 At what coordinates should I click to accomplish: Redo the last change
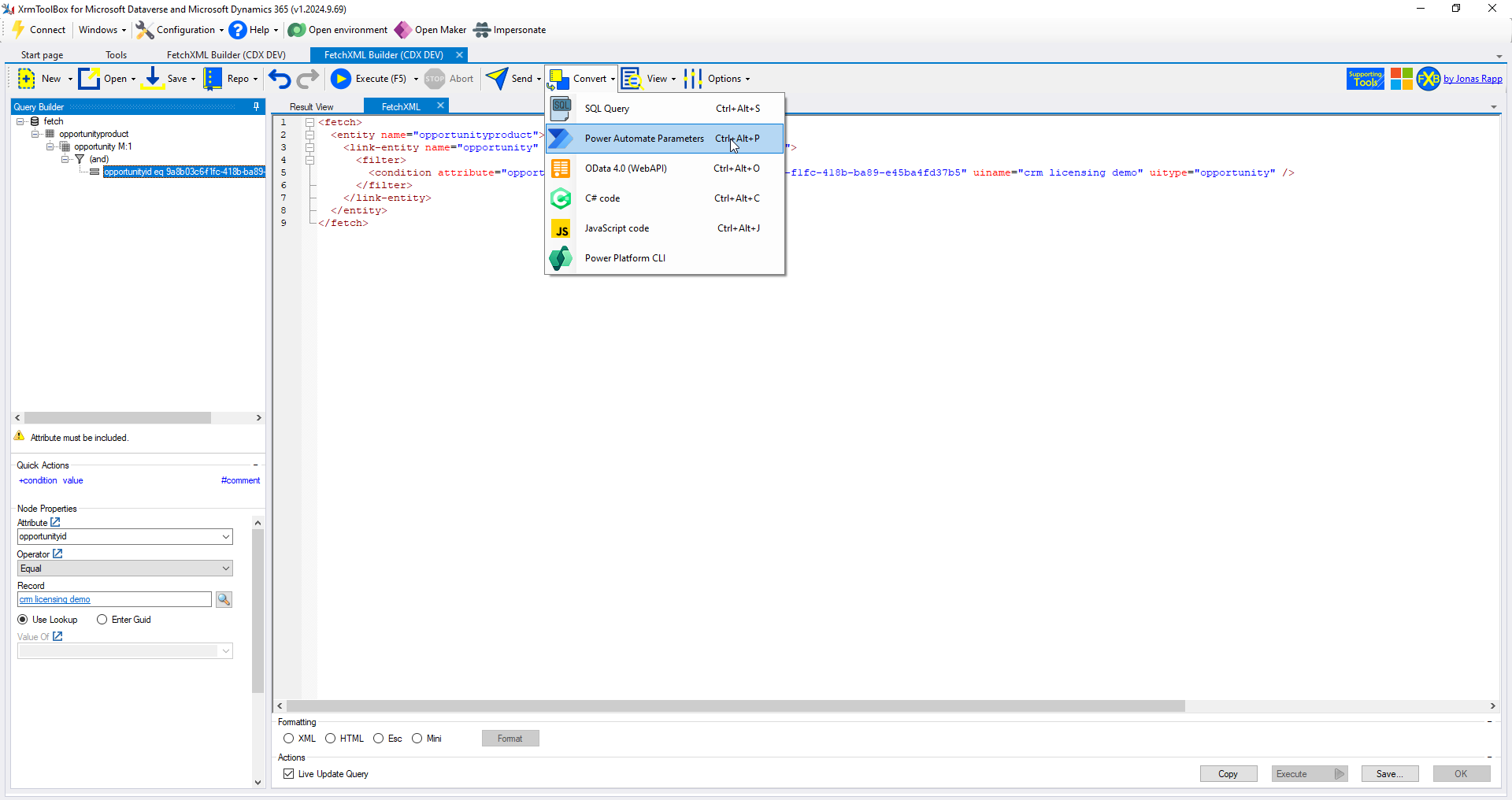(x=308, y=79)
